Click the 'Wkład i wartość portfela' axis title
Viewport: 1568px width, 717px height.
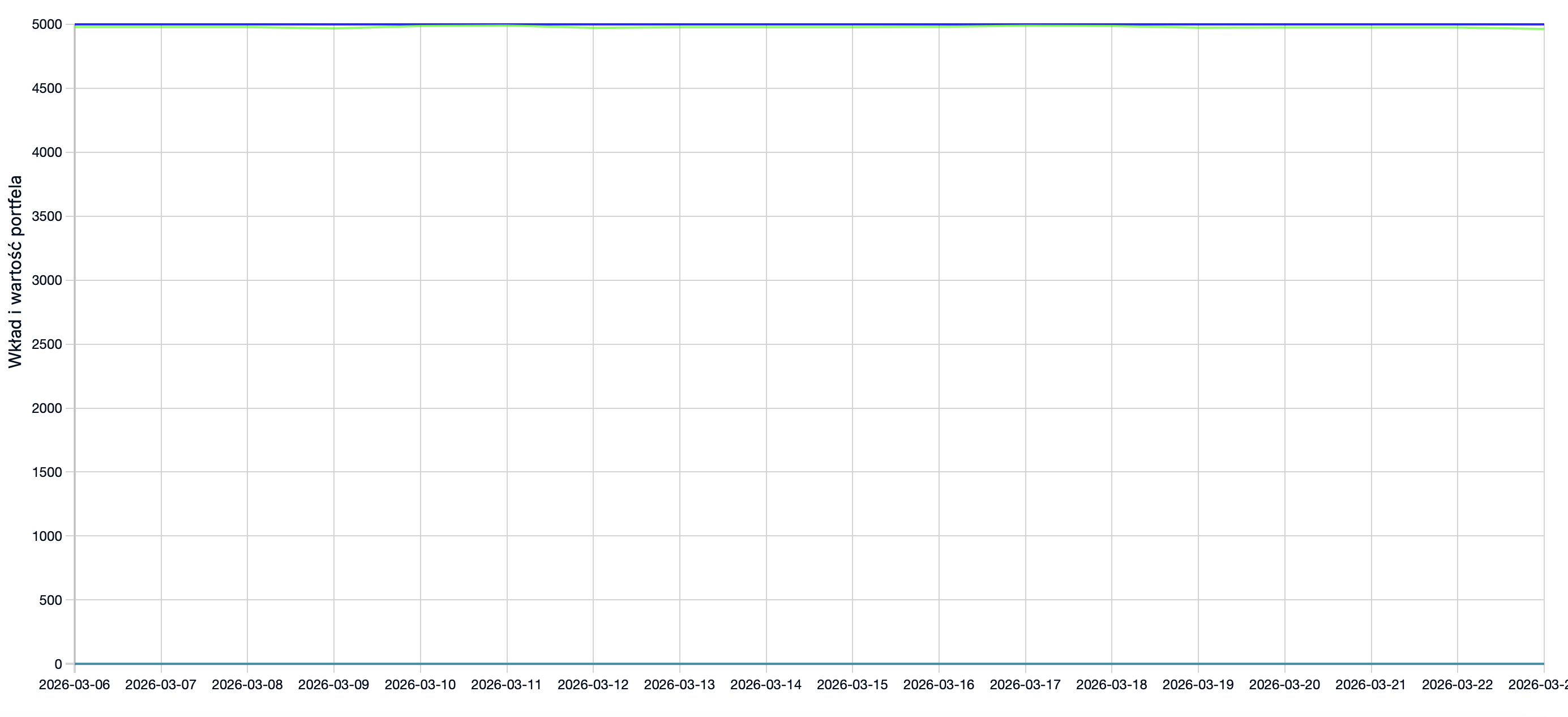15,272
